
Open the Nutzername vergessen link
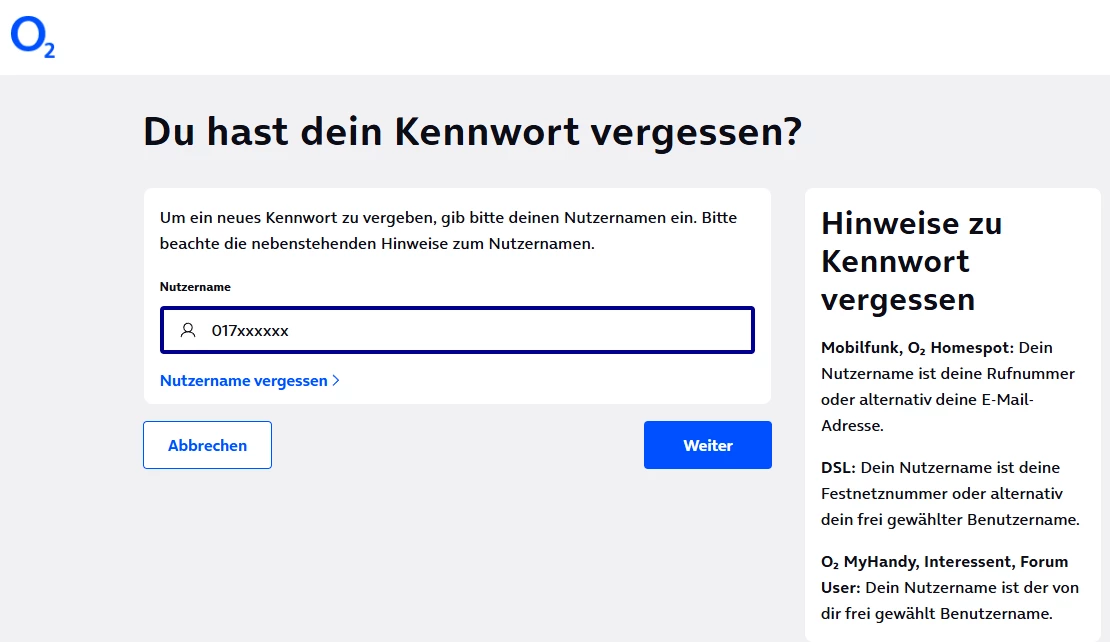point(244,381)
